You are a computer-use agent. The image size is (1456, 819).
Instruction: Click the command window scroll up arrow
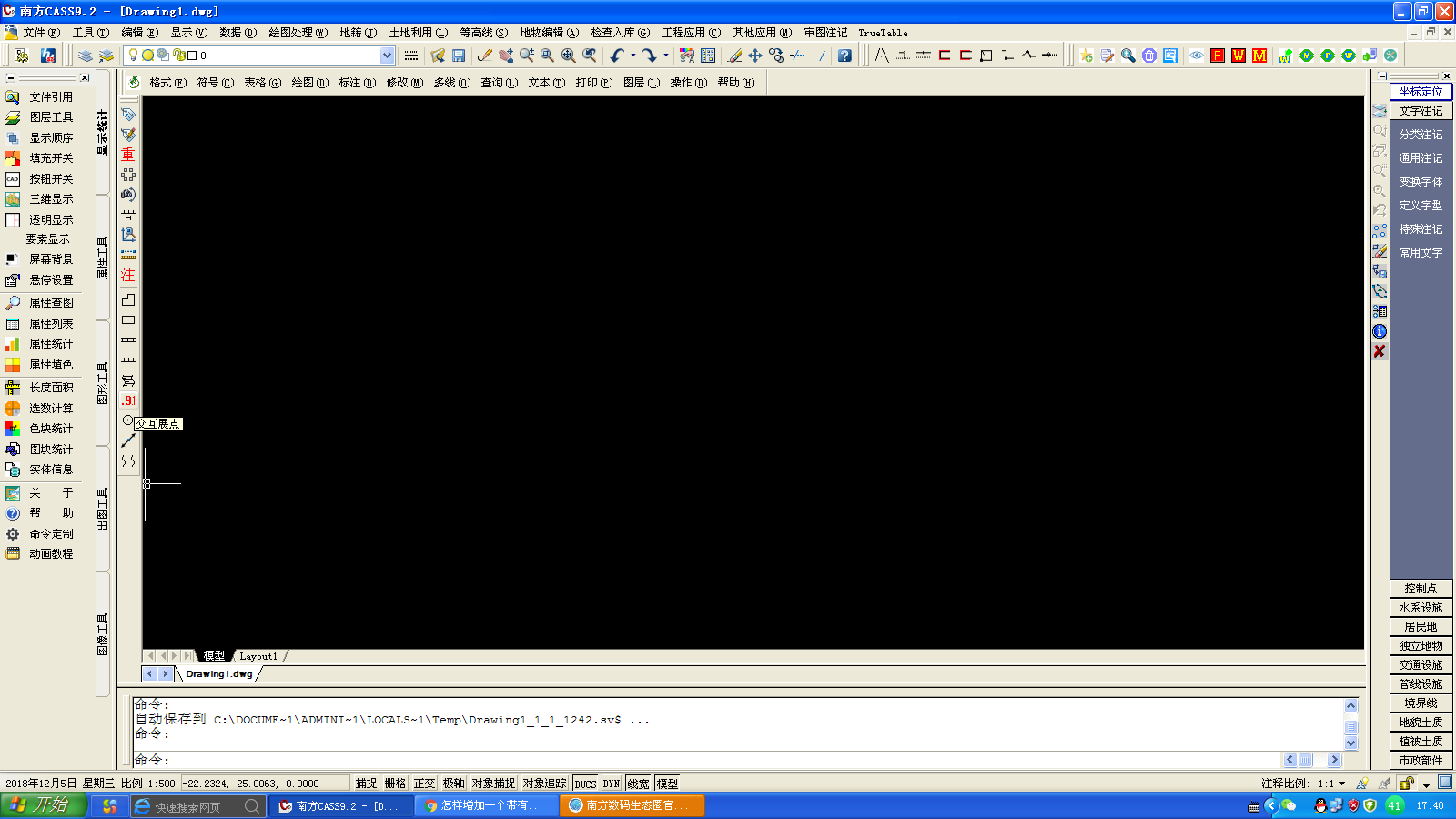1351,706
